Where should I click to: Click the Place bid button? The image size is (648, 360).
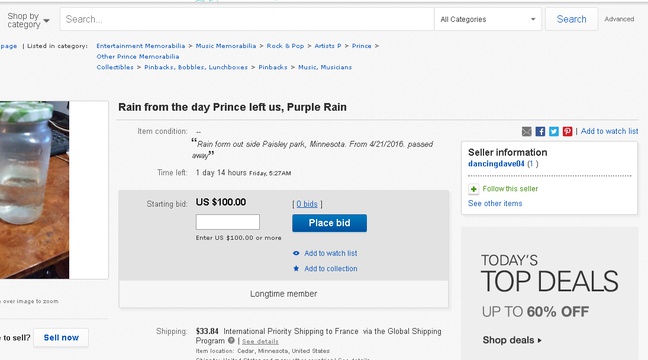point(329,223)
